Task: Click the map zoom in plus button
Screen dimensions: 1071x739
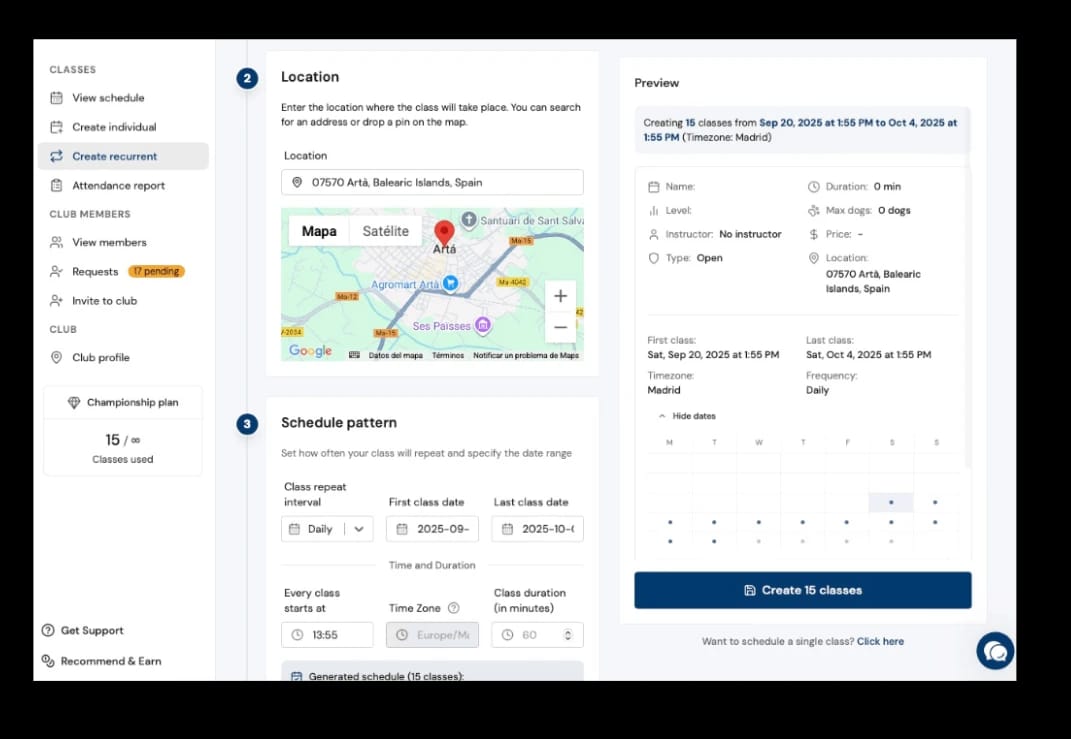Action: coord(560,296)
